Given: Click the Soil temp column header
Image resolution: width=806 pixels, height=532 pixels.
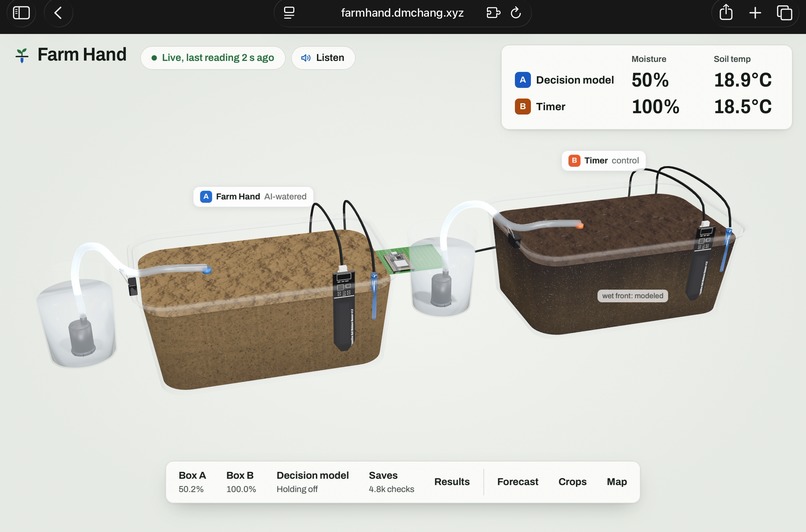Looking at the screenshot, I should 732,59.
